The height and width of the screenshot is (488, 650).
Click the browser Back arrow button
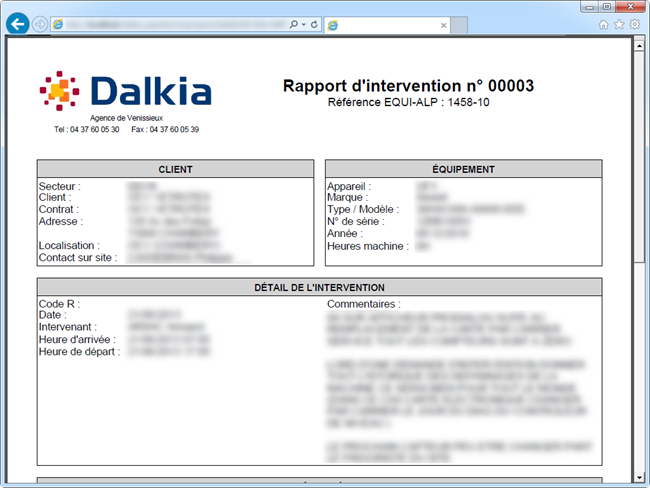point(17,24)
